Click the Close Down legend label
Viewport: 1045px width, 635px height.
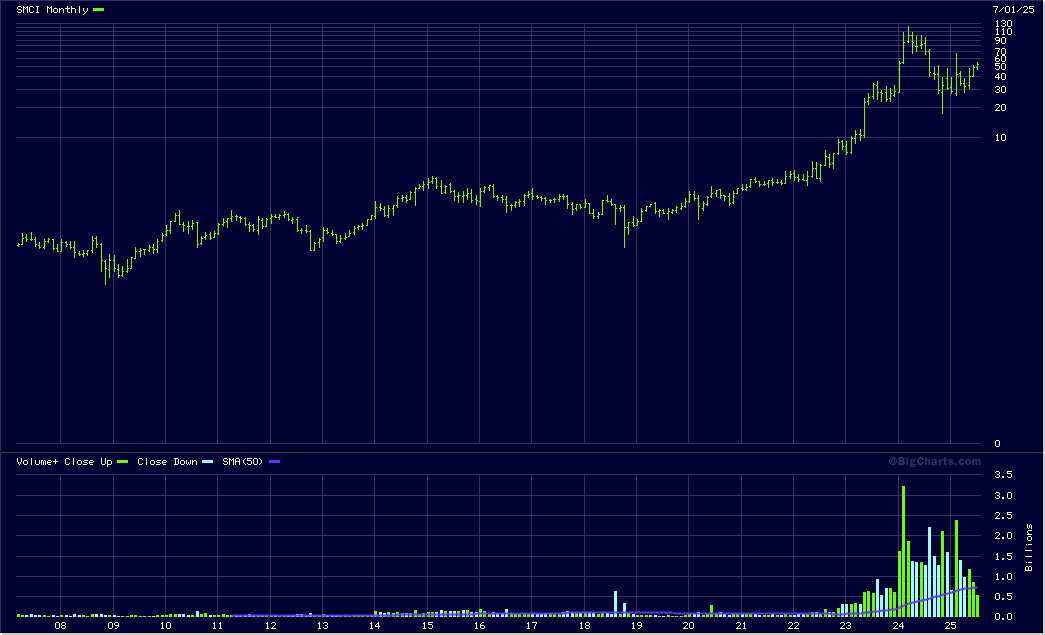coord(167,462)
